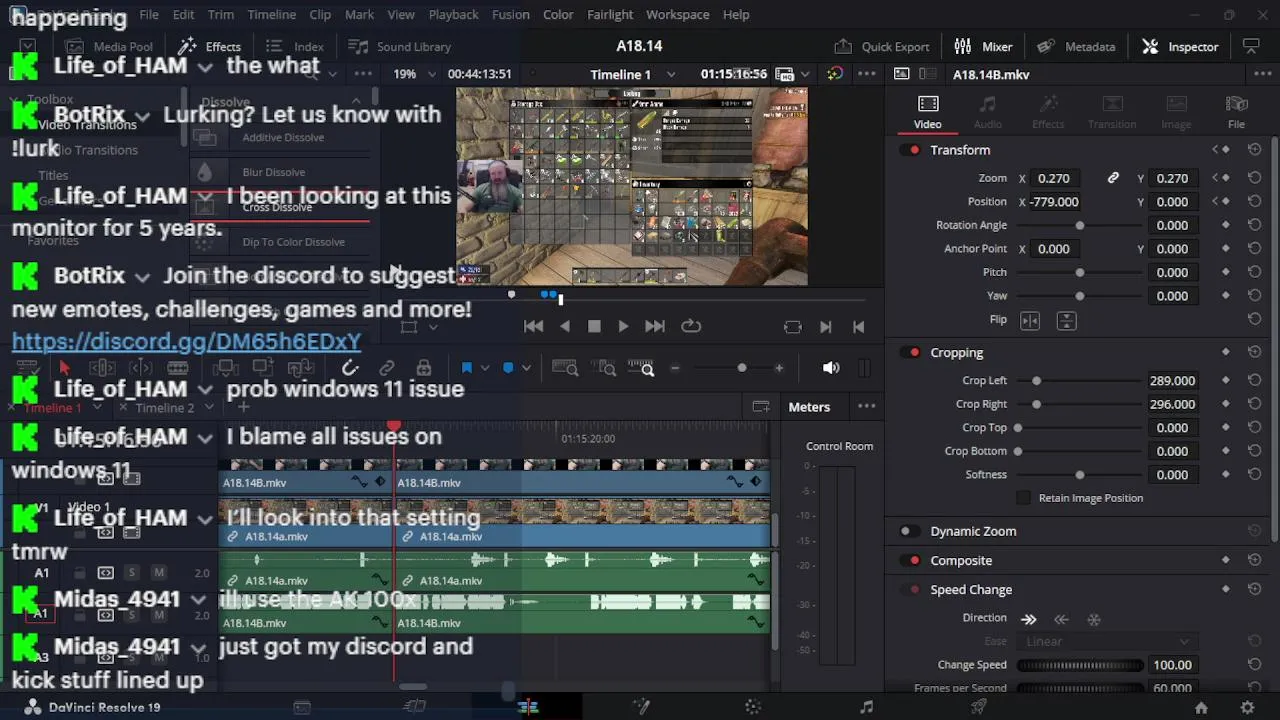This screenshot has width=1280, height=720.
Task: Toggle the Inspector panel
Action: coord(1180,46)
